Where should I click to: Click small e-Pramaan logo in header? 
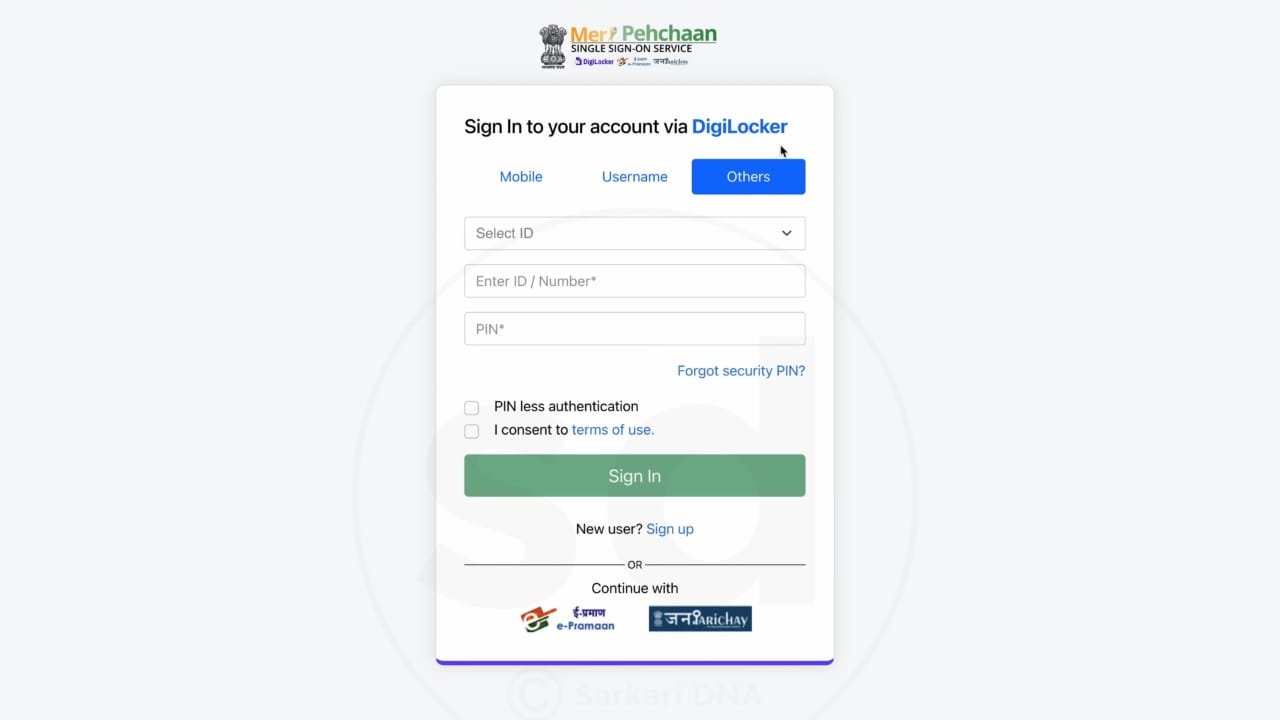pos(633,61)
